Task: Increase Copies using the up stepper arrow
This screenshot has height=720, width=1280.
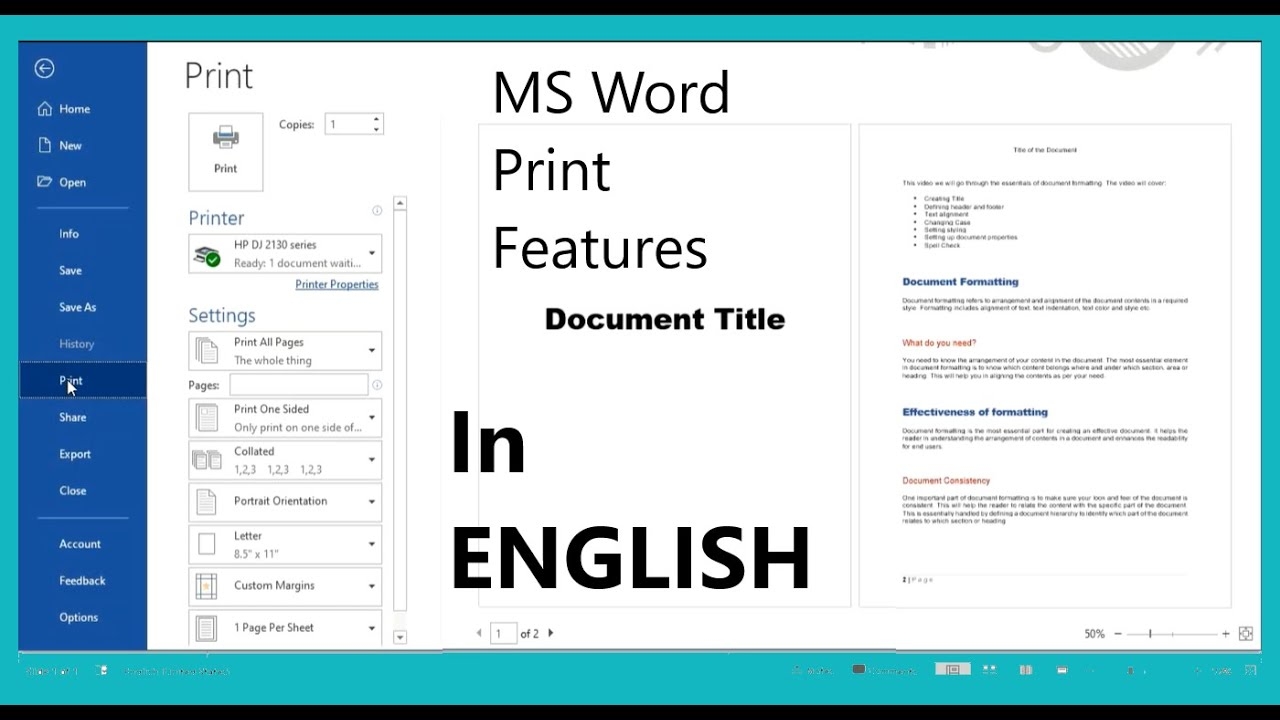Action: (377, 117)
